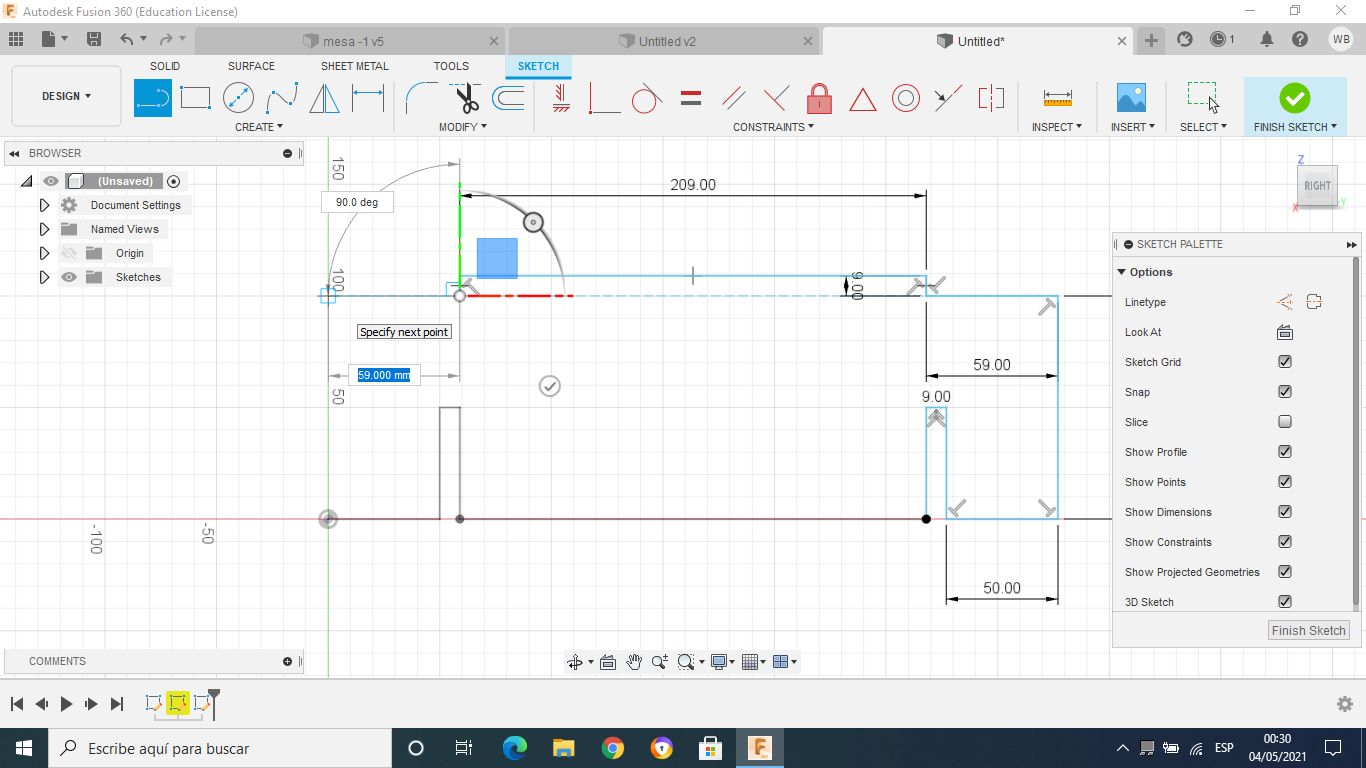
Task: Switch to the SOLID tab
Action: [x=165, y=66]
